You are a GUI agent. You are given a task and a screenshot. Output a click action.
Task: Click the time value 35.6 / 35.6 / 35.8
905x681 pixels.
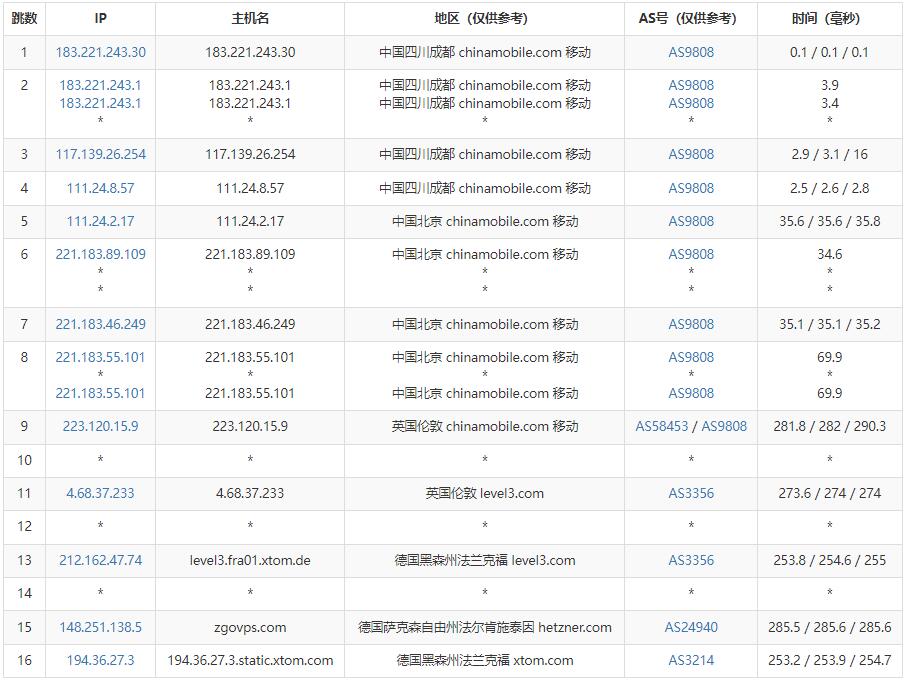coord(829,221)
